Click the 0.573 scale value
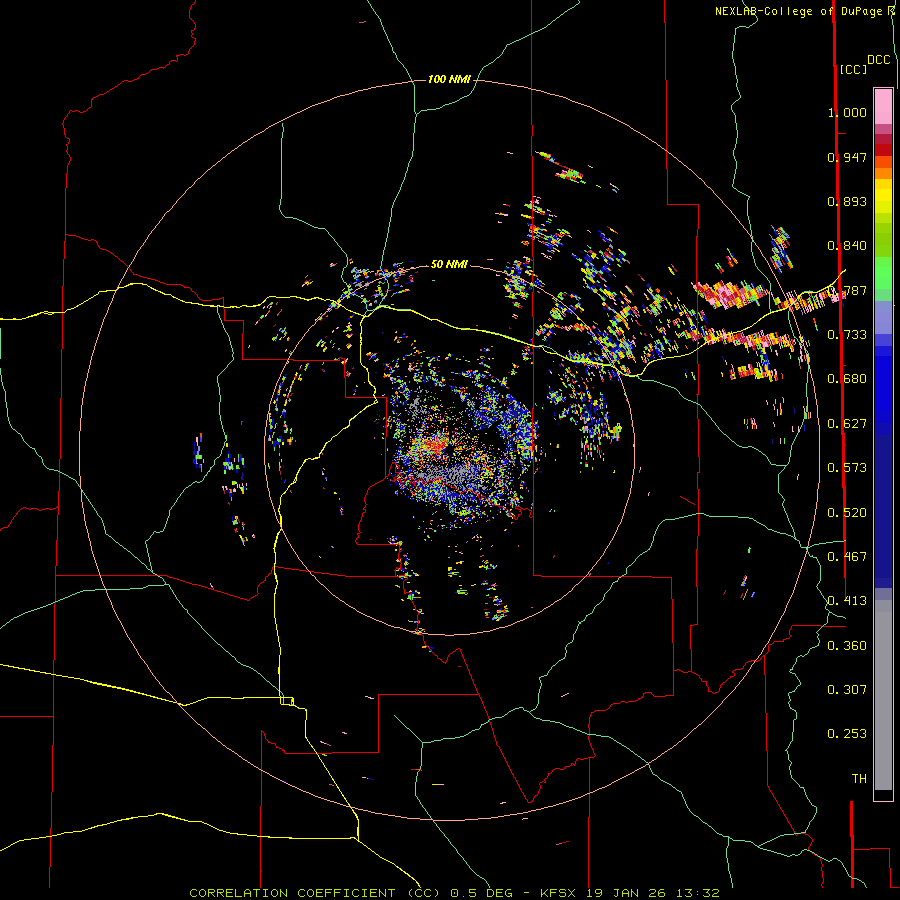The height and width of the screenshot is (900, 900). [x=847, y=468]
